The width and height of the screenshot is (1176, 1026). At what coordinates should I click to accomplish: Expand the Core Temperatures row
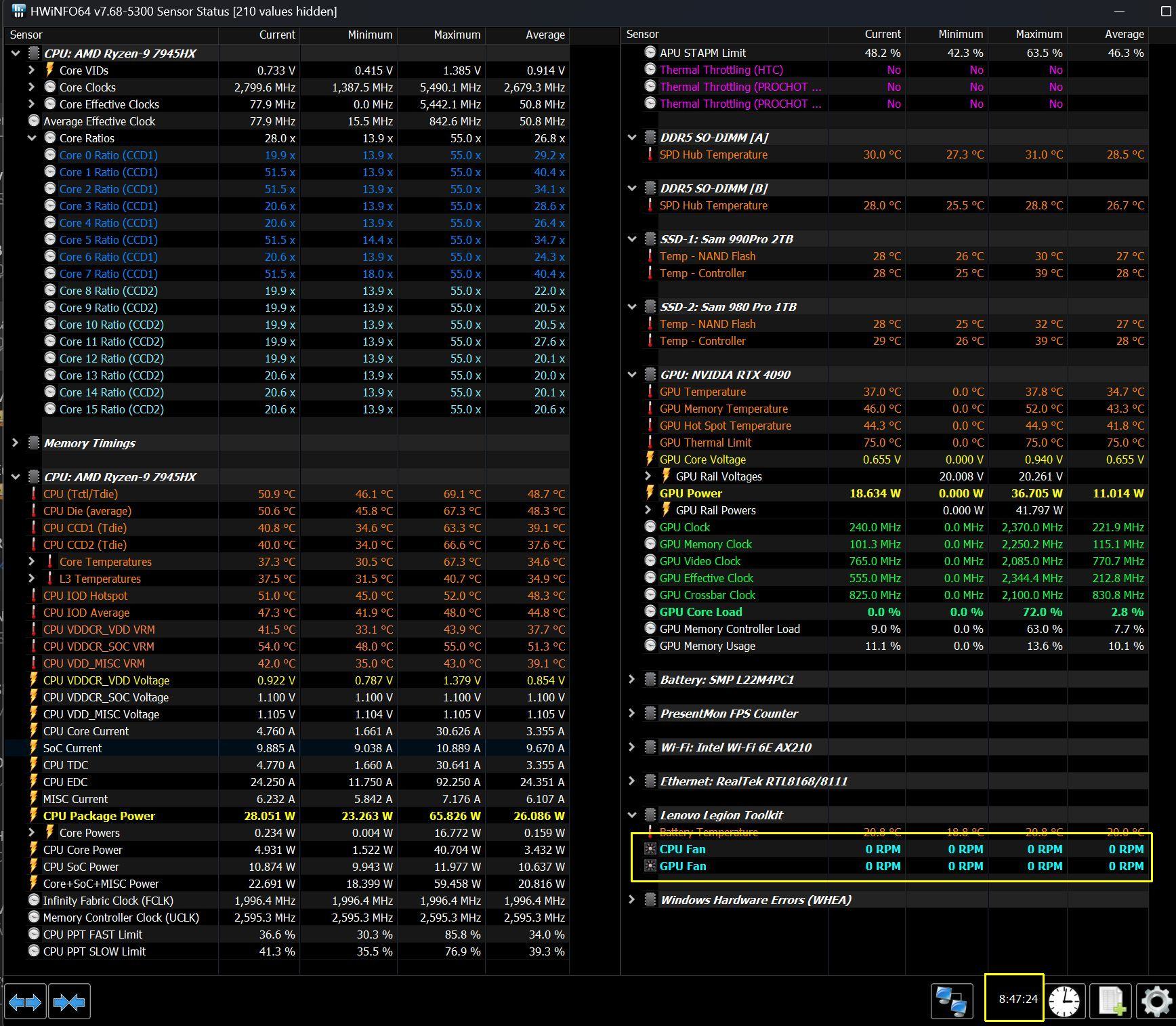[x=31, y=562]
